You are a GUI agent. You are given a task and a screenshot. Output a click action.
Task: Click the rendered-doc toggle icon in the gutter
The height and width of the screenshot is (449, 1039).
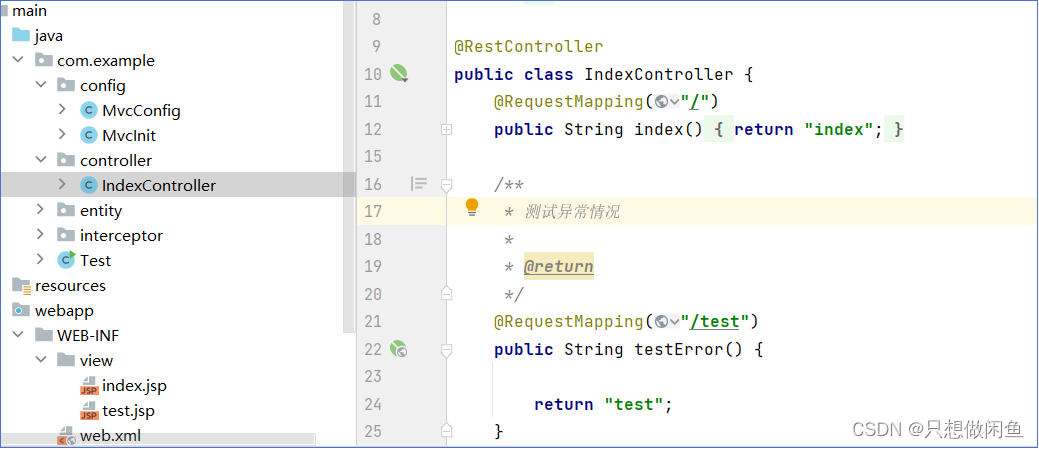point(419,184)
